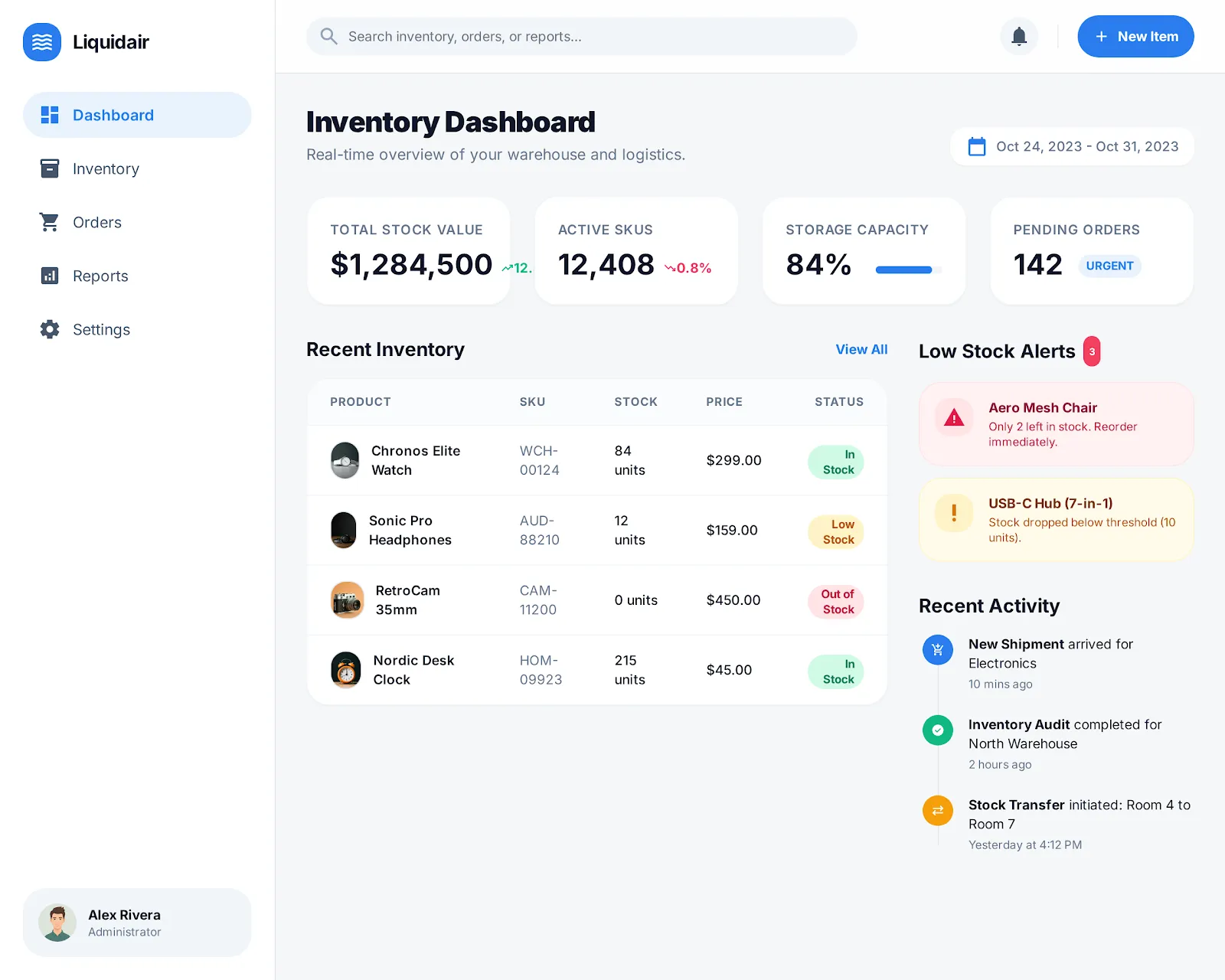Click the URGENT badge on Pending Orders
Image resolution: width=1225 pixels, height=980 pixels.
(x=1109, y=266)
